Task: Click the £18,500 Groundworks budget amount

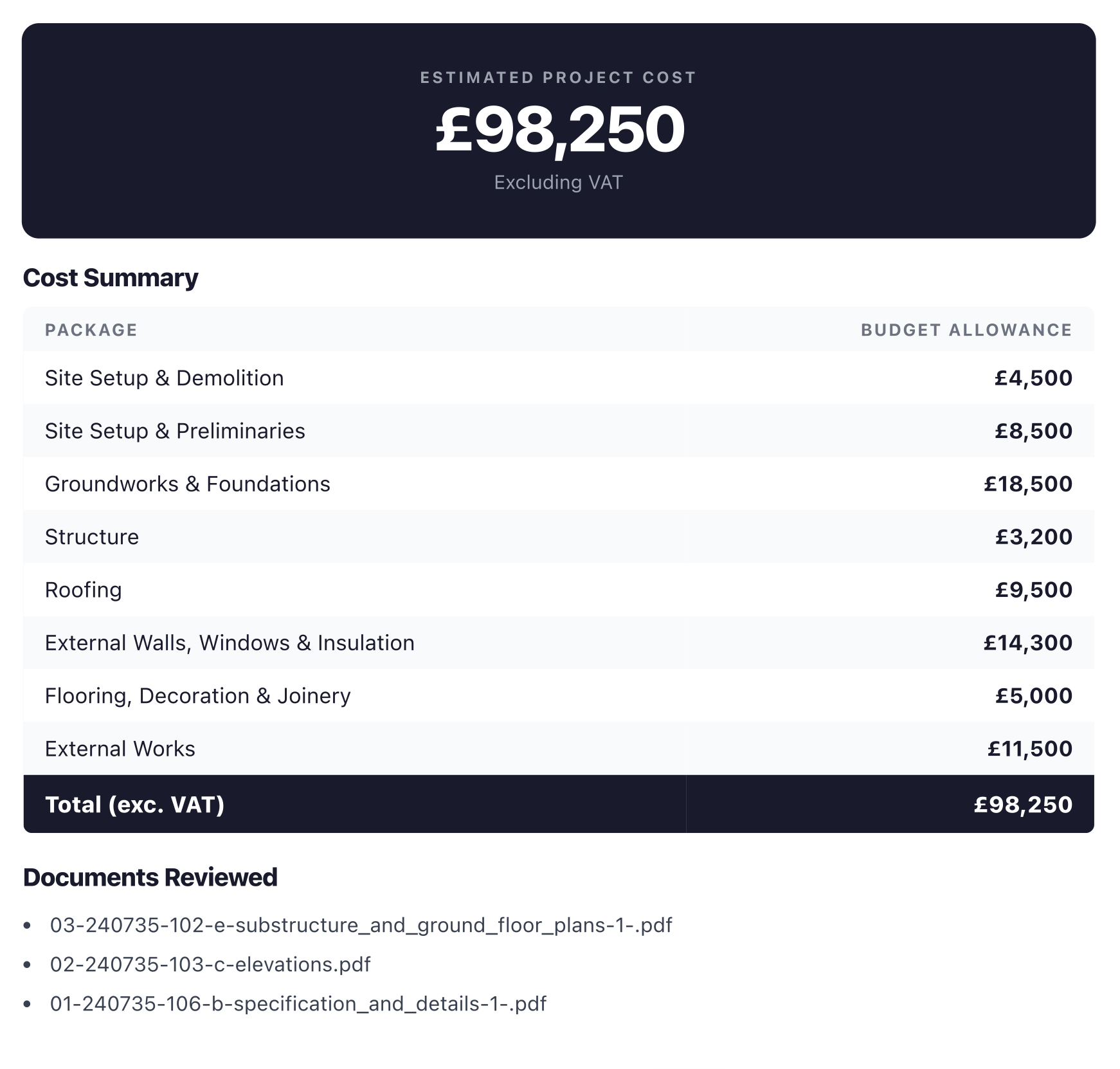Action: [x=1028, y=484]
